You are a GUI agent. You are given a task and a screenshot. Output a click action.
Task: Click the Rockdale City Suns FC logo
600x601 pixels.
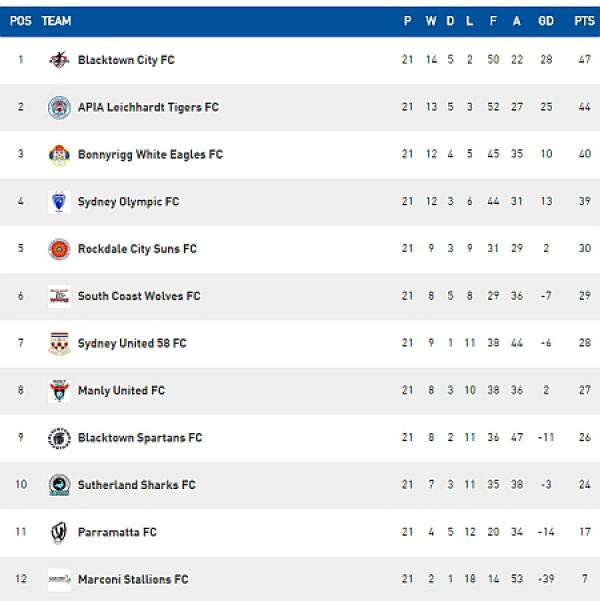59,249
